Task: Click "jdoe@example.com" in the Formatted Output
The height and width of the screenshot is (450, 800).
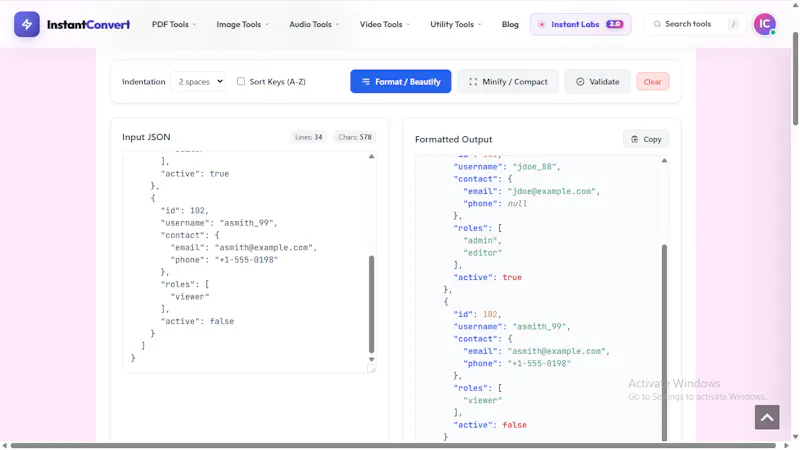Action: click(552, 191)
